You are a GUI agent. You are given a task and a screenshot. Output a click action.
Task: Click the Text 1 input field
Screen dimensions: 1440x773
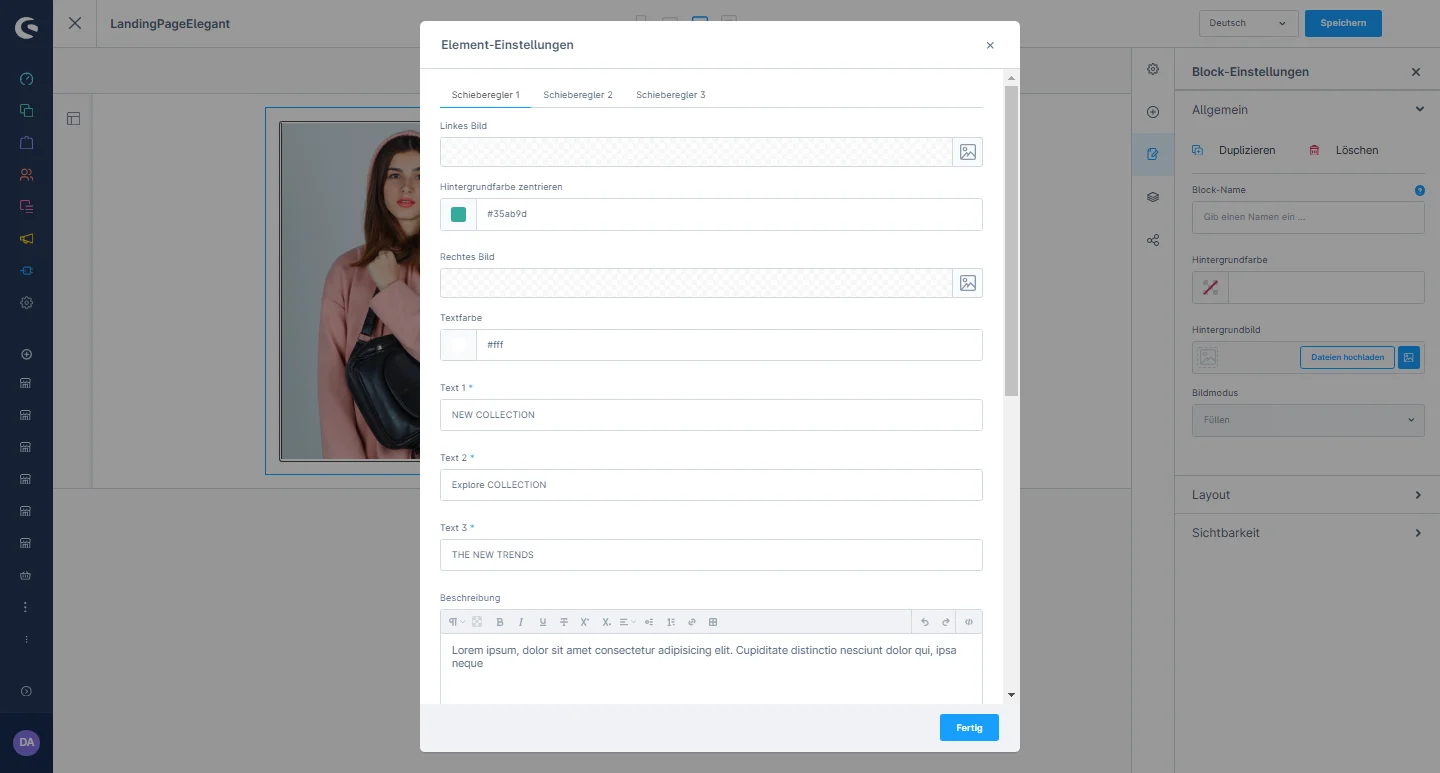pyautogui.click(x=711, y=415)
